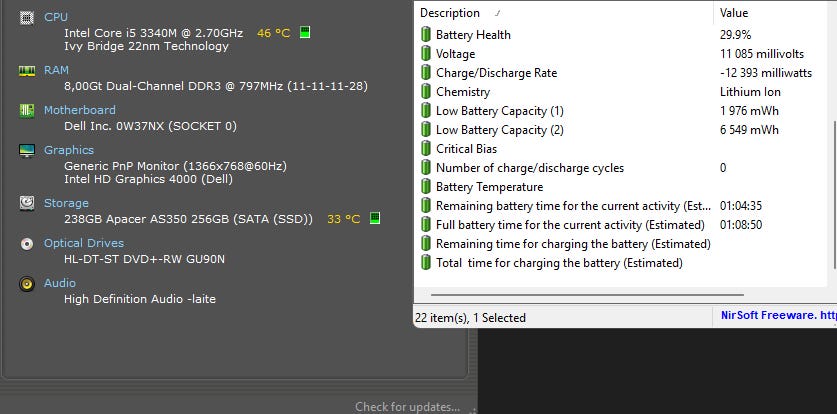Click the battery icon beside Total time for charging

tap(425, 262)
